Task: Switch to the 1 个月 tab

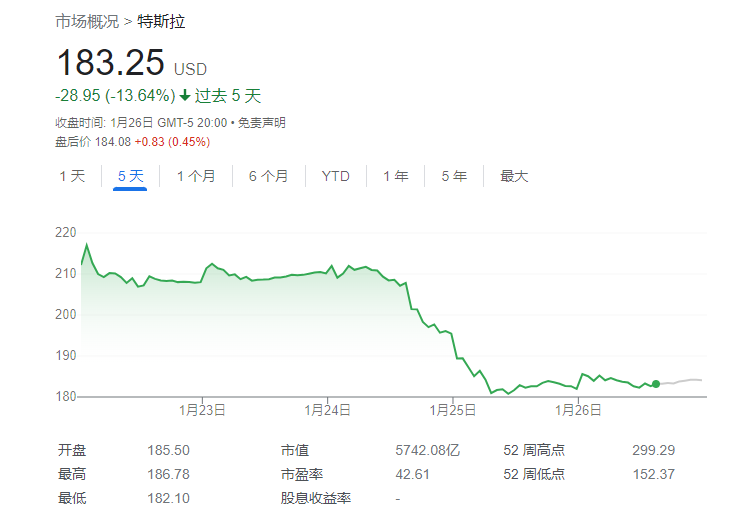Action: [x=196, y=176]
